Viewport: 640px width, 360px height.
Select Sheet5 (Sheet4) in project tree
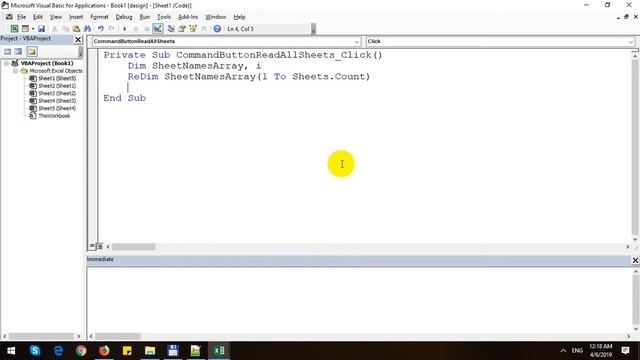click(x=57, y=108)
